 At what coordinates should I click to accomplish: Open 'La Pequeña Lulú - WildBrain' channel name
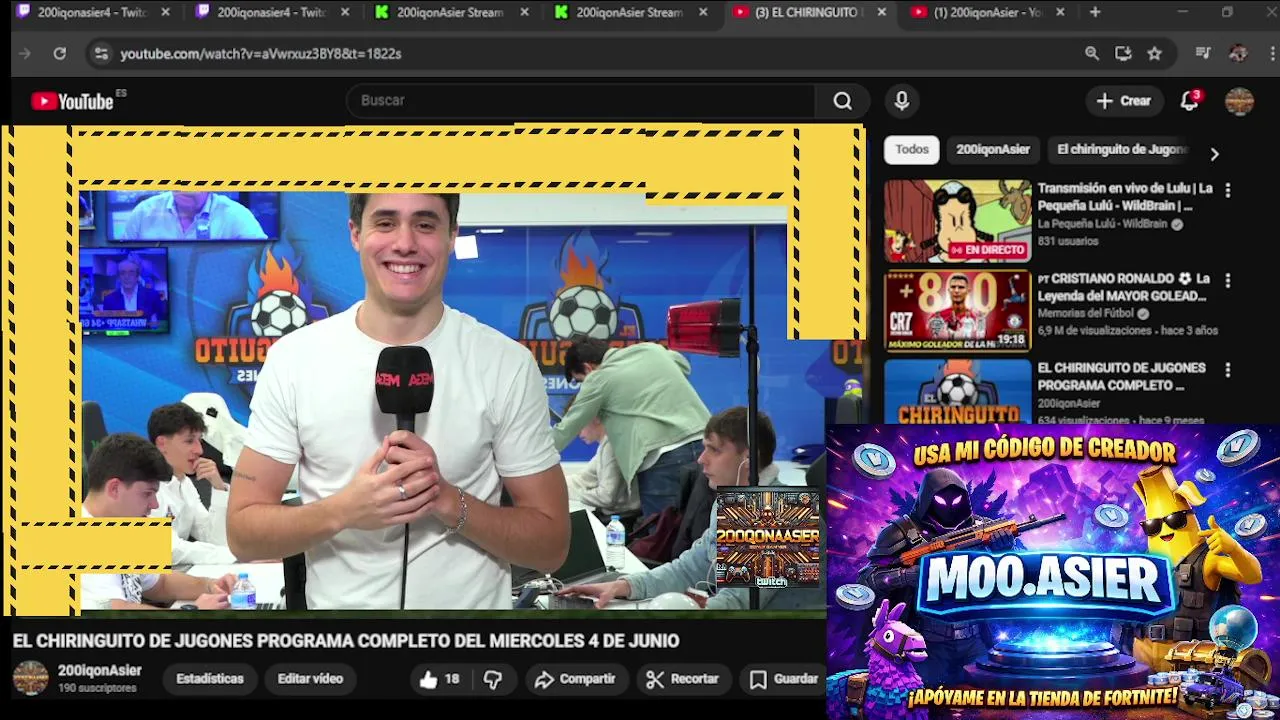coord(1102,224)
